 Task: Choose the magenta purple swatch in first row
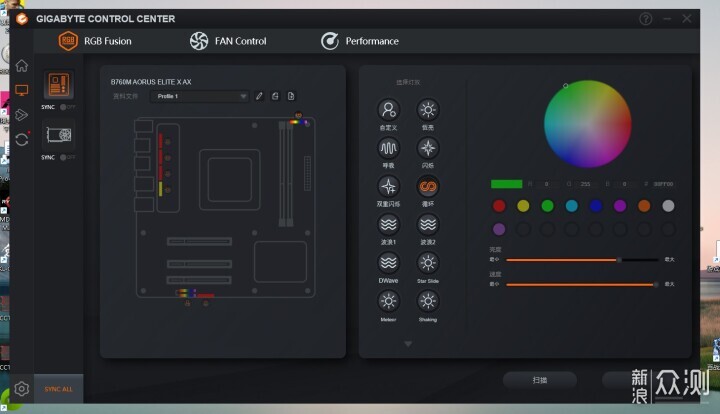coord(620,206)
